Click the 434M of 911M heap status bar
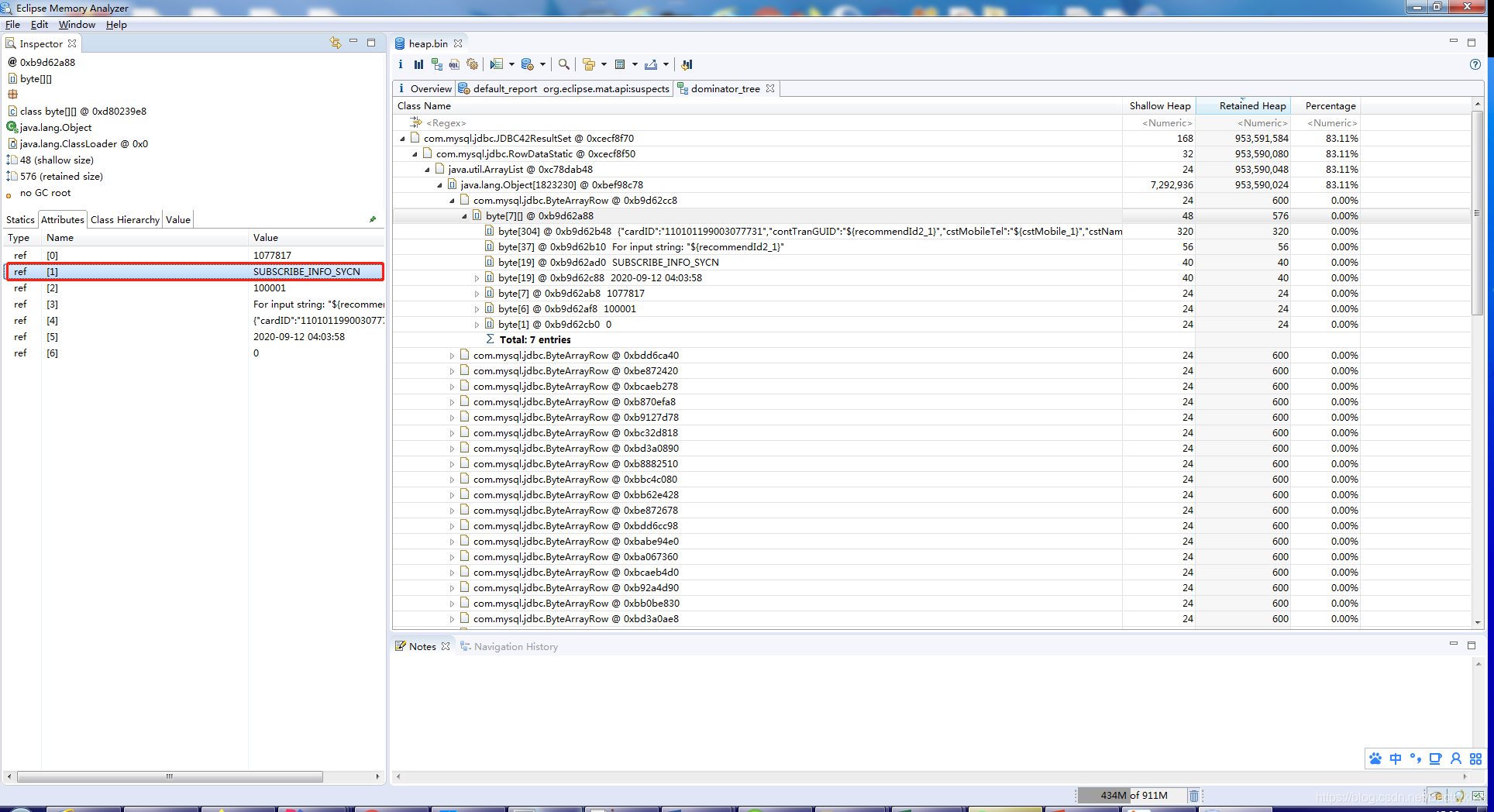This screenshot has height=812, width=1494. tap(1134, 795)
